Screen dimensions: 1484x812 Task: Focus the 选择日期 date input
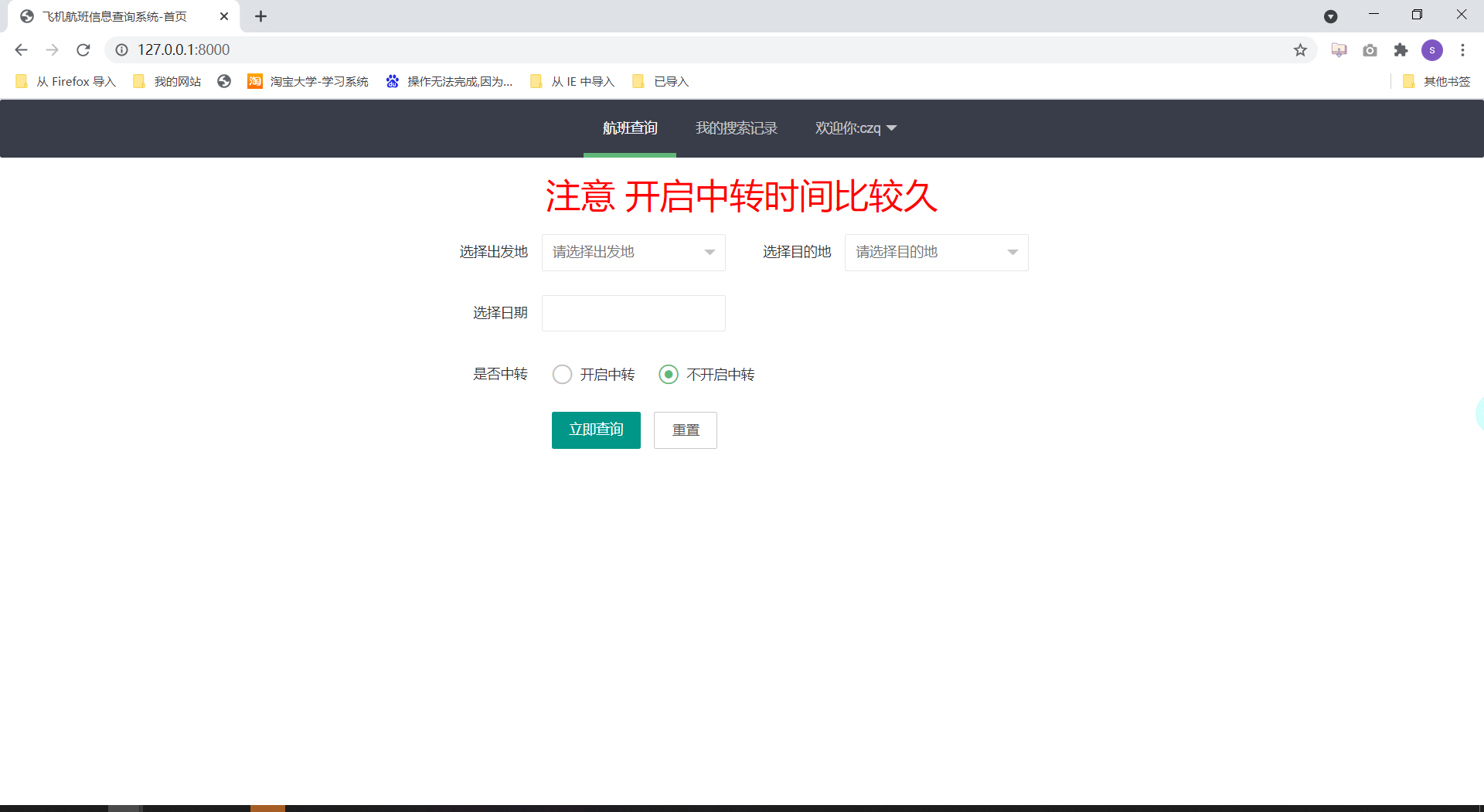click(634, 313)
